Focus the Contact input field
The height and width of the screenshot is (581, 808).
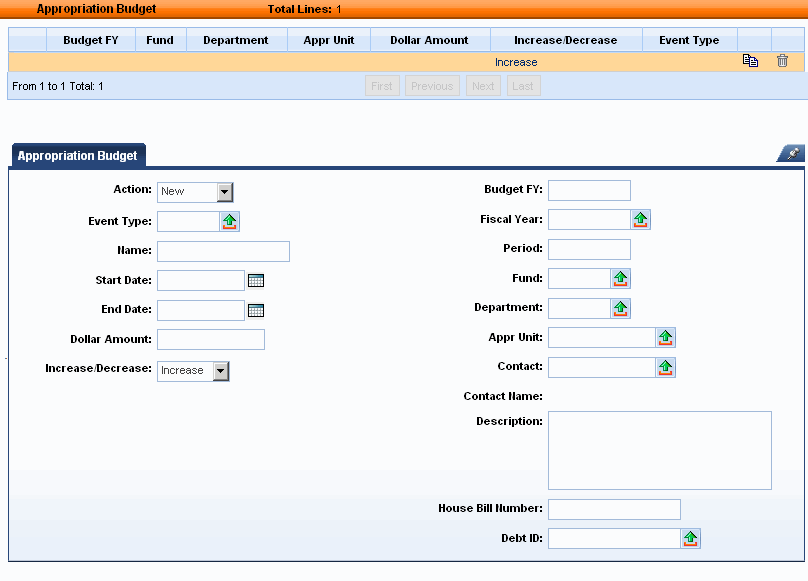pyautogui.click(x=602, y=368)
